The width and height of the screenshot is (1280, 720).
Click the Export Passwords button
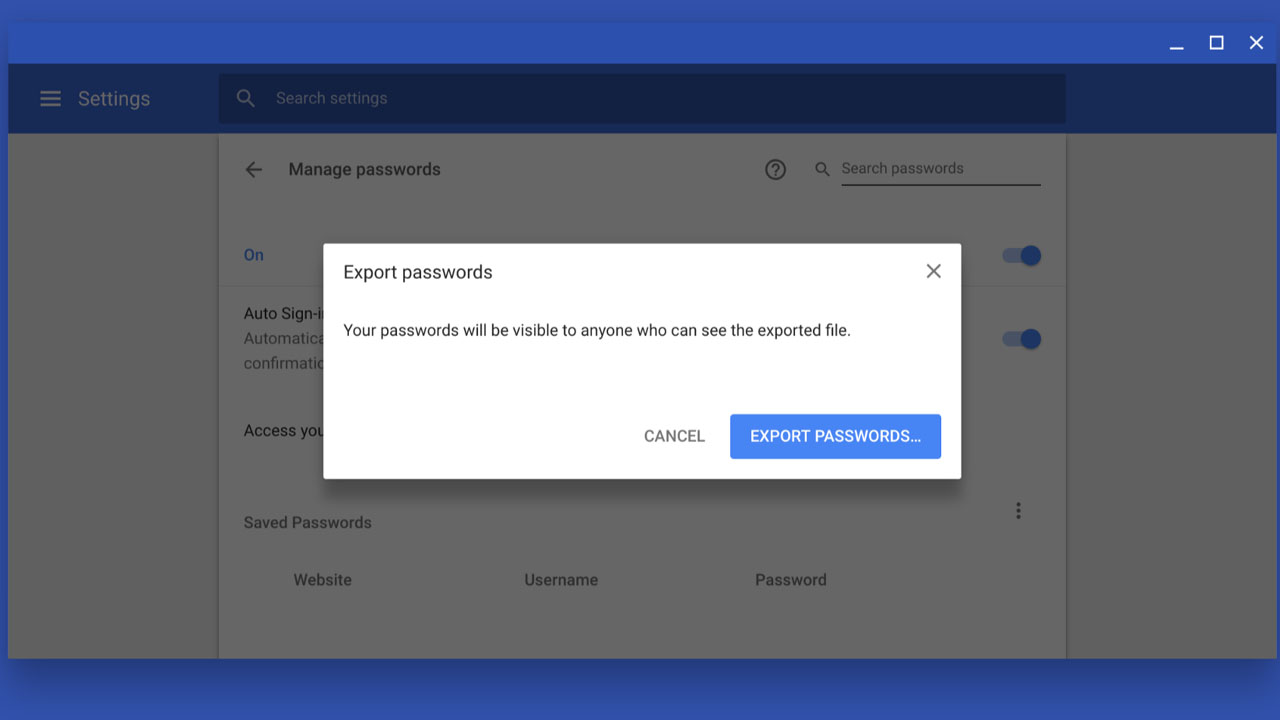[x=835, y=436]
